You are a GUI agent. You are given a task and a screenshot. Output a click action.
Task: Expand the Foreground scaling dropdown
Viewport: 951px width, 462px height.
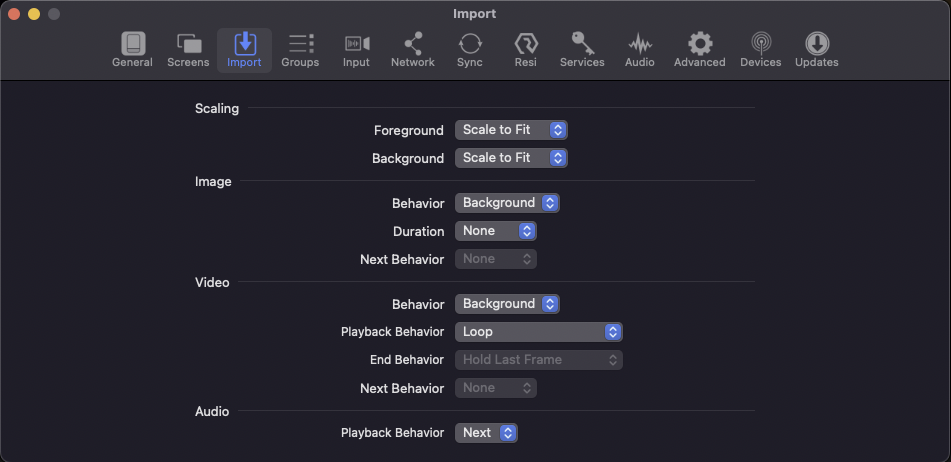click(x=511, y=130)
